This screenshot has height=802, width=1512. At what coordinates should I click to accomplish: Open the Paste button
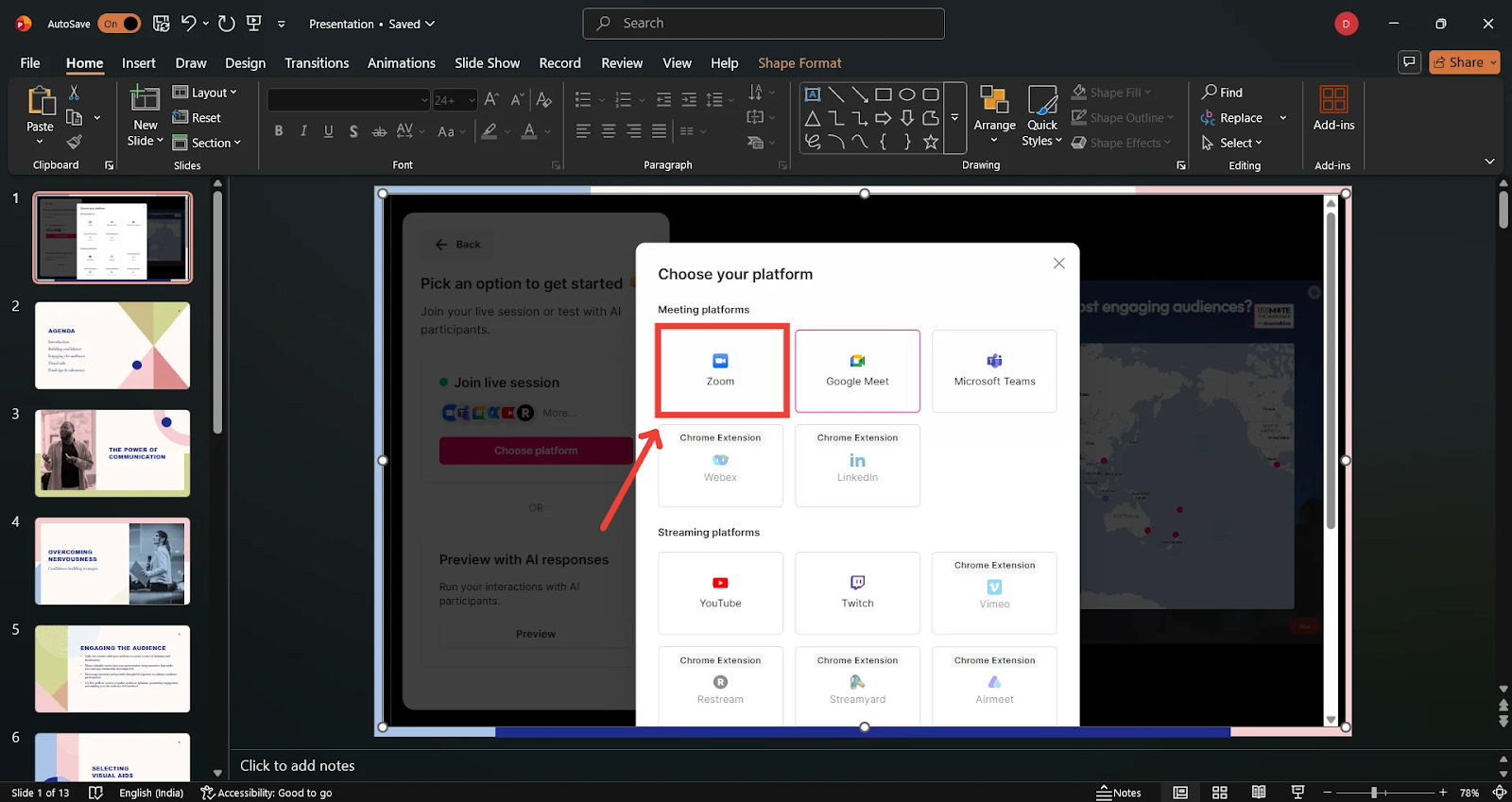[x=40, y=115]
